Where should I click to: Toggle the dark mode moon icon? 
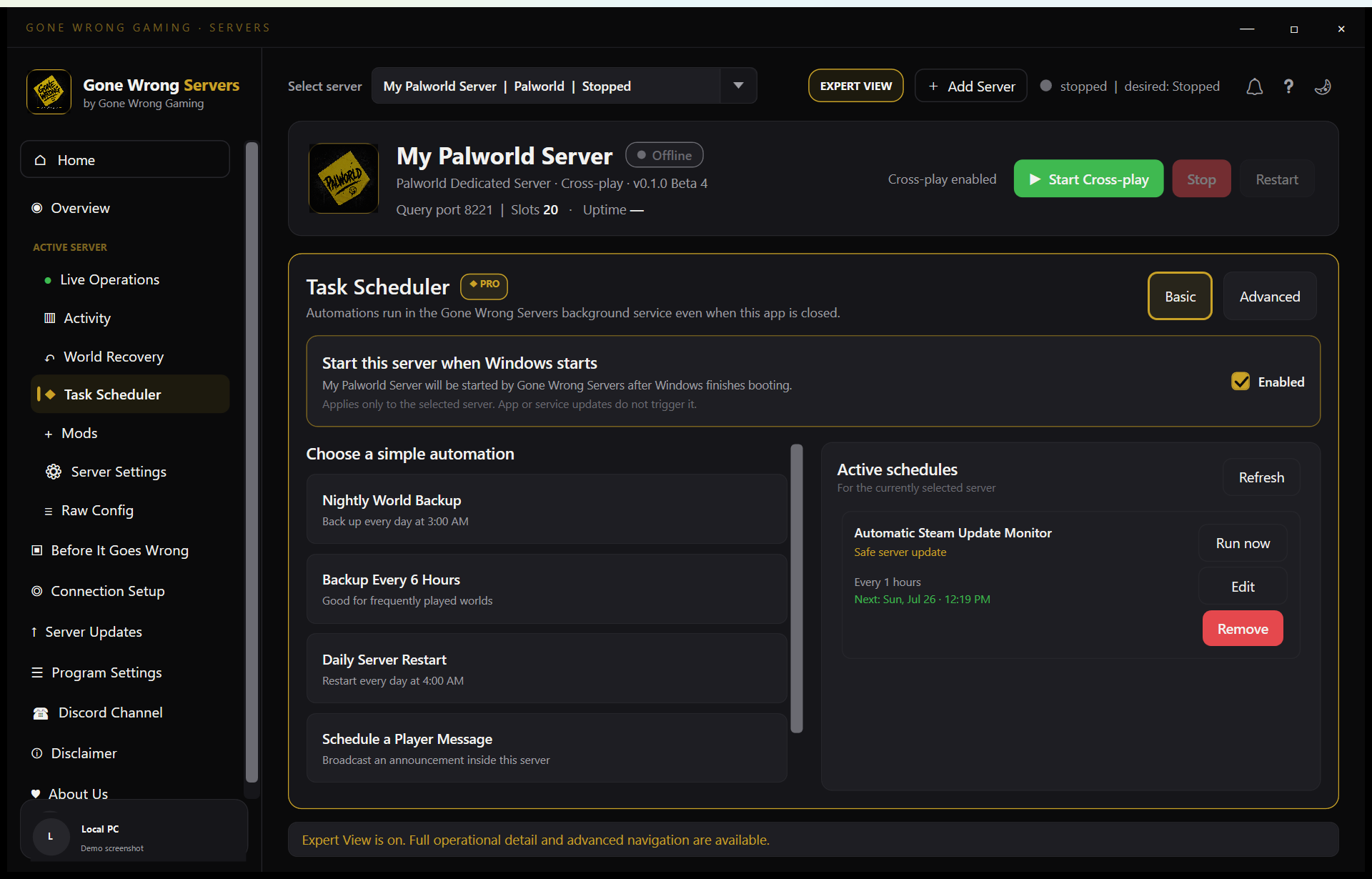click(1323, 86)
